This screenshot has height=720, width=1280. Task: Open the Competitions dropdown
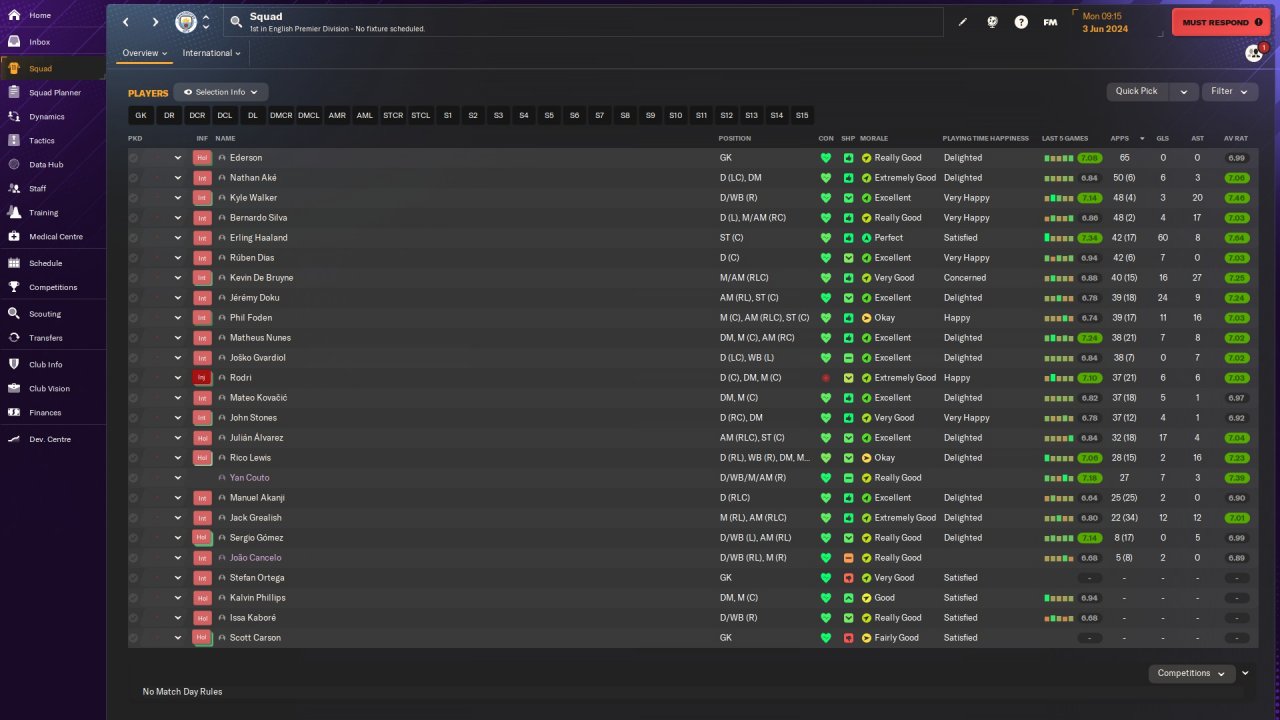tap(1191, 673)
